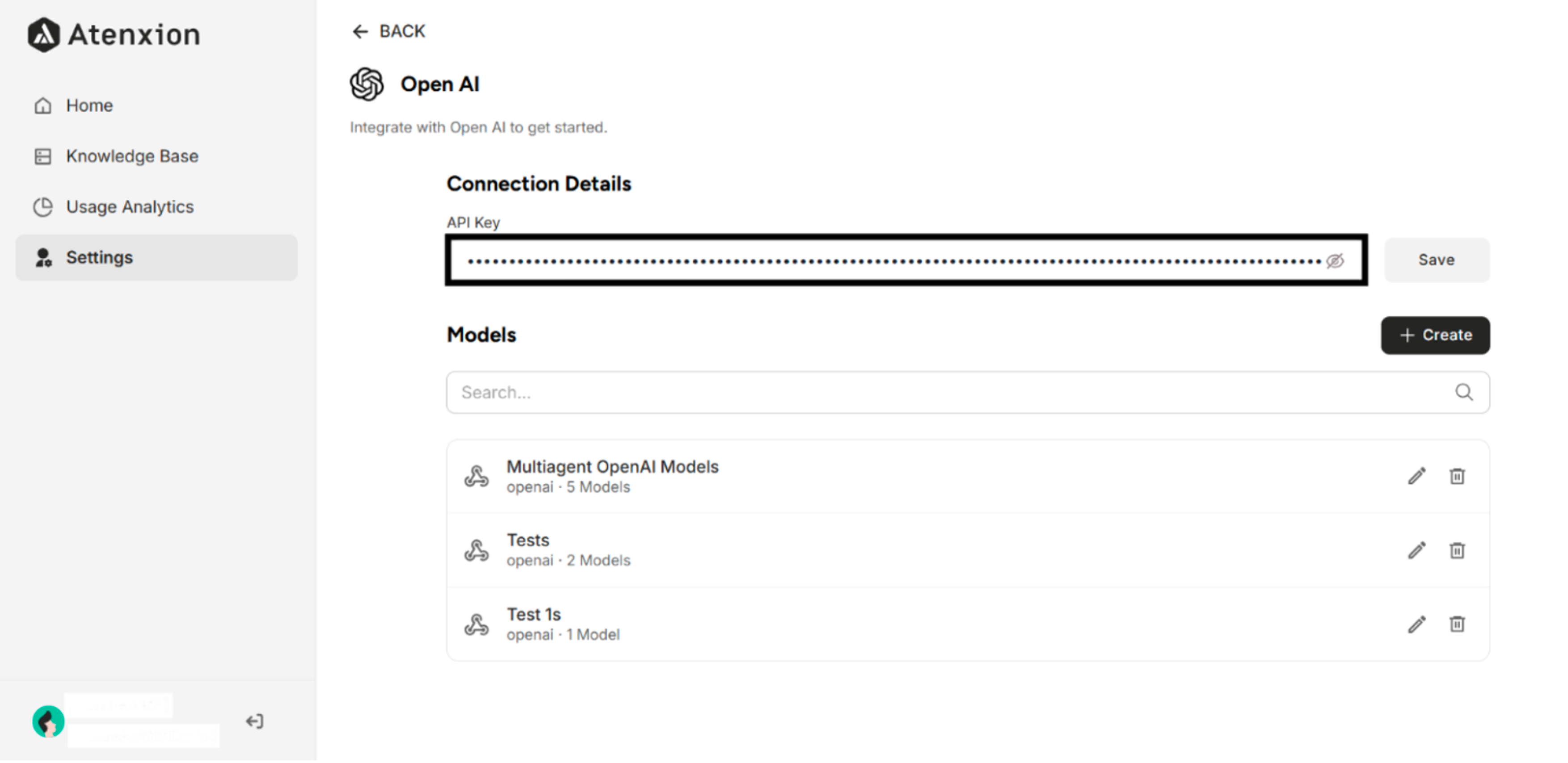Click inside the API Key field

[x=889, y=261]
